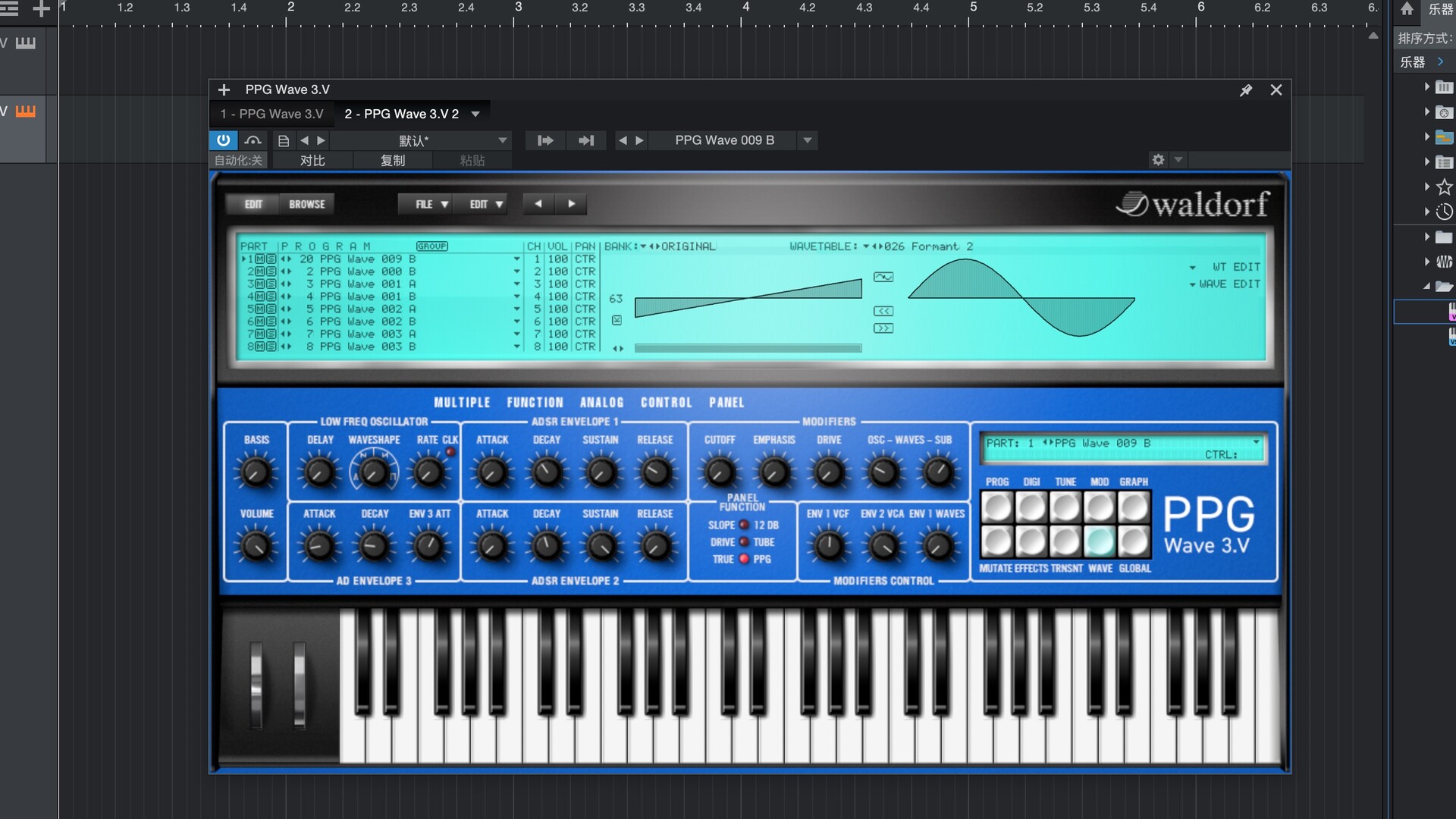Toggle the plugin power bypass button

pos(223,140)
